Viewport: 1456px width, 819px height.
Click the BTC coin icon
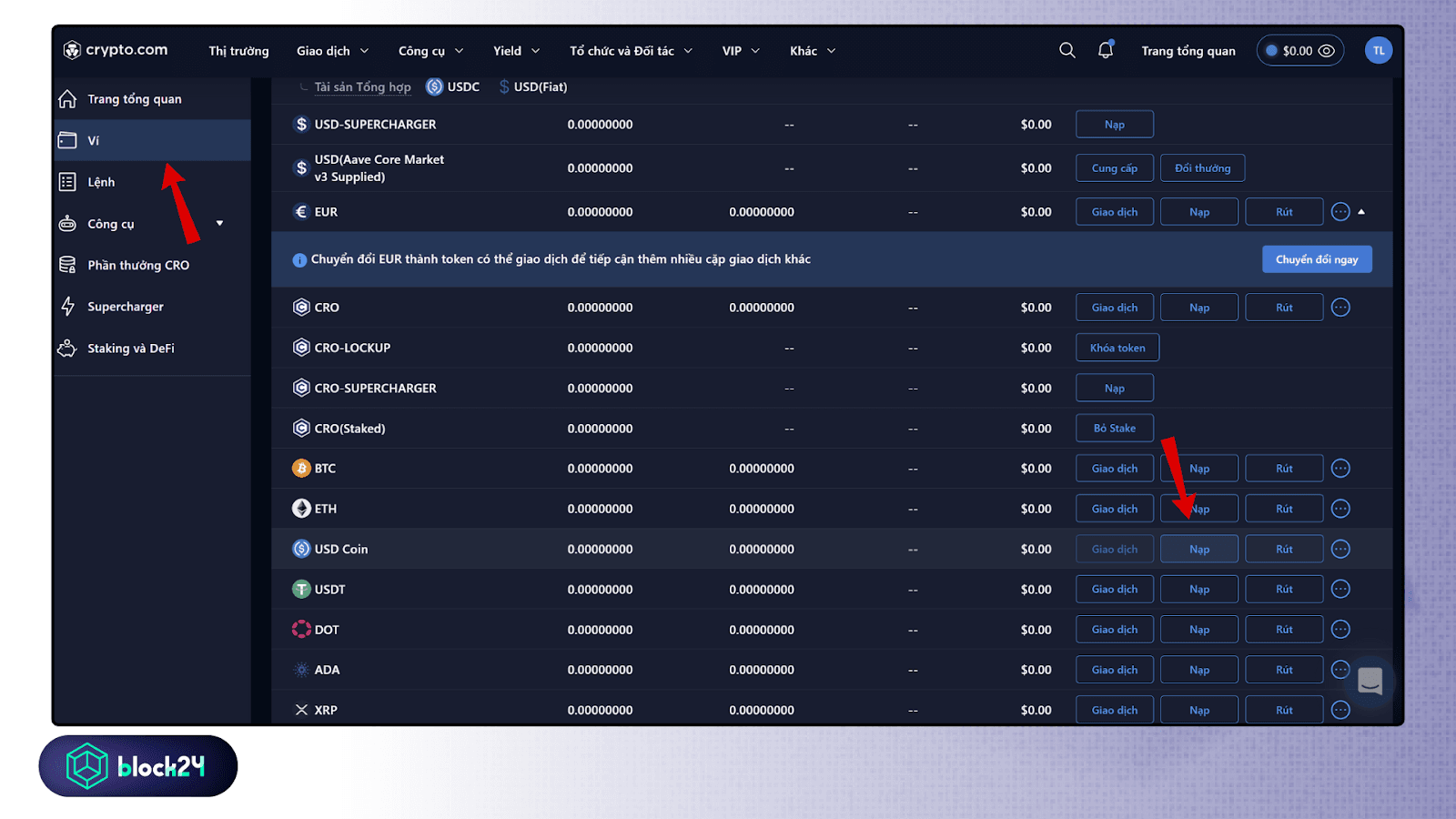coord(301,469)
